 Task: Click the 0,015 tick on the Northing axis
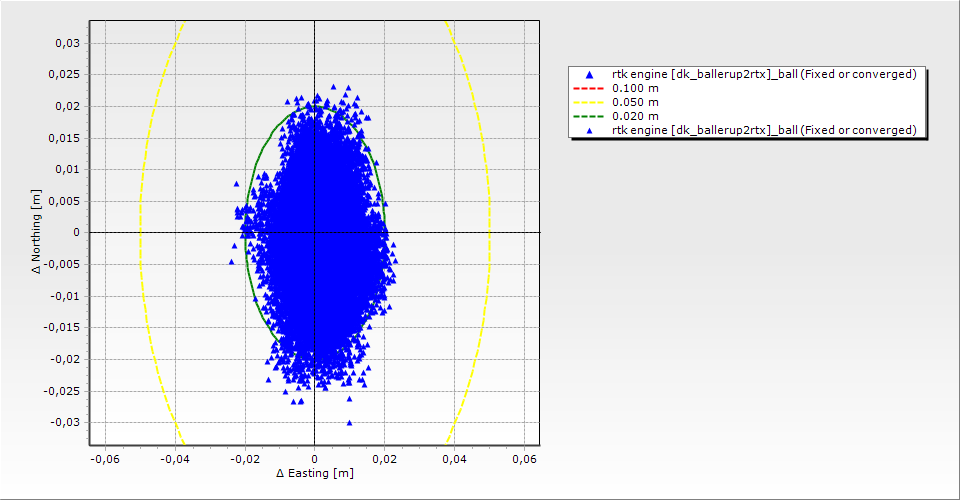(64, 138)
